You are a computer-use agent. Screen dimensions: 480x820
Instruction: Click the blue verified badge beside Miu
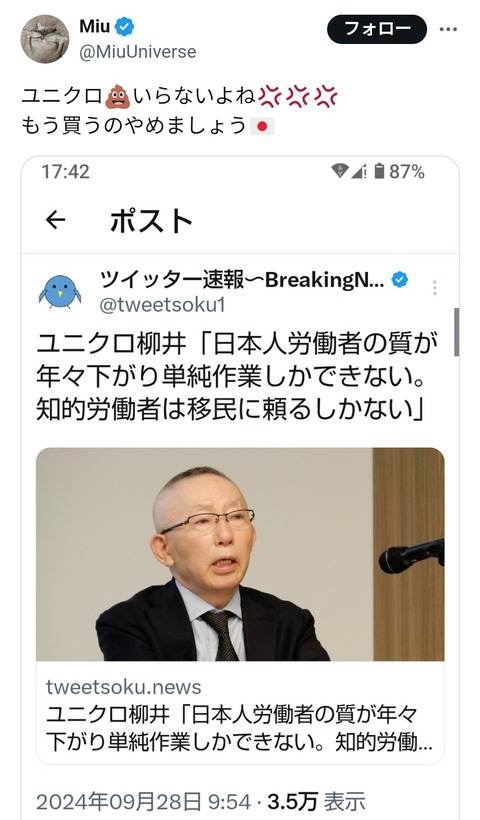pos(124,27)
